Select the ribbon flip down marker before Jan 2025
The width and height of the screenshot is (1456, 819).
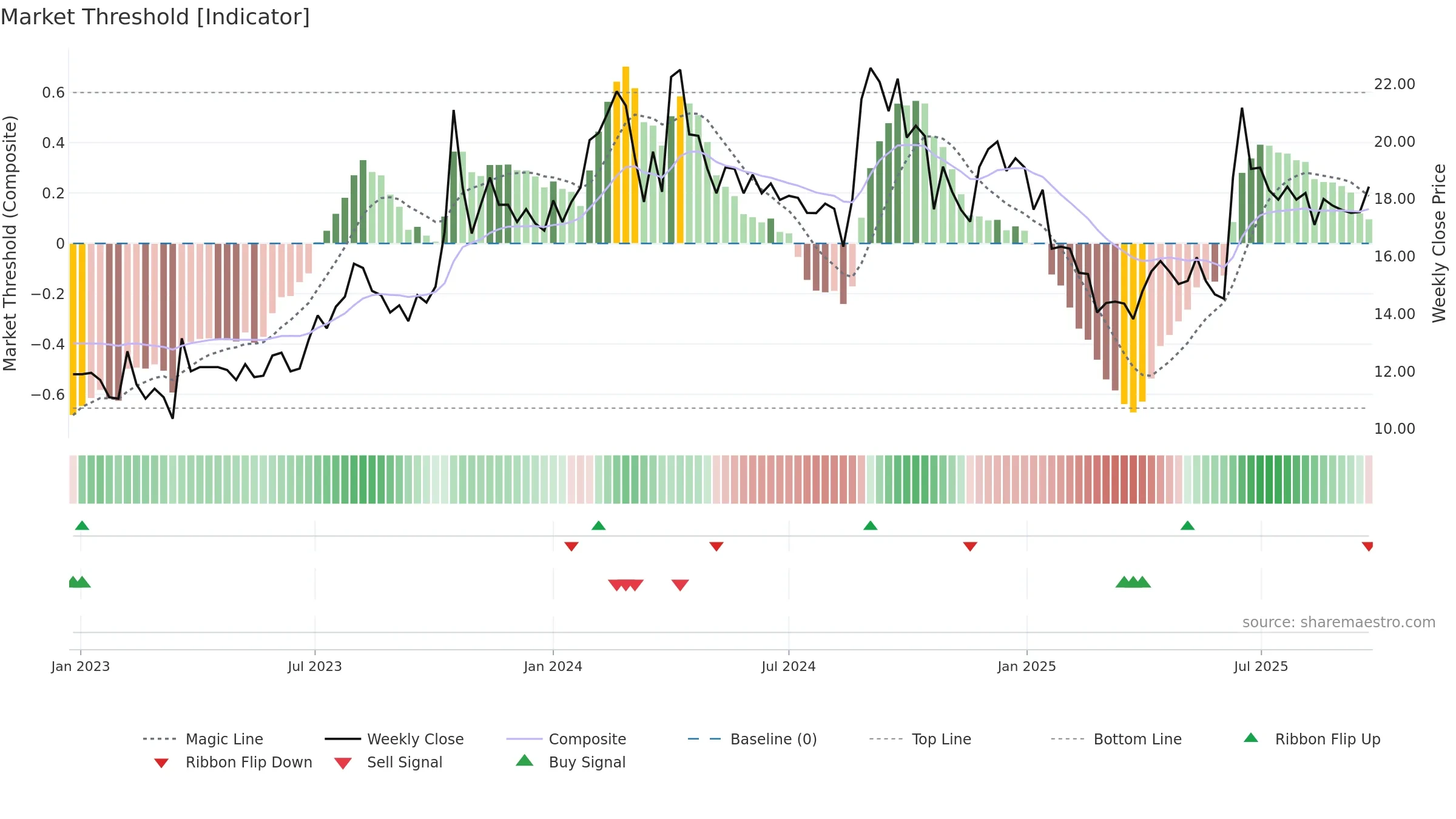point(969,547)
